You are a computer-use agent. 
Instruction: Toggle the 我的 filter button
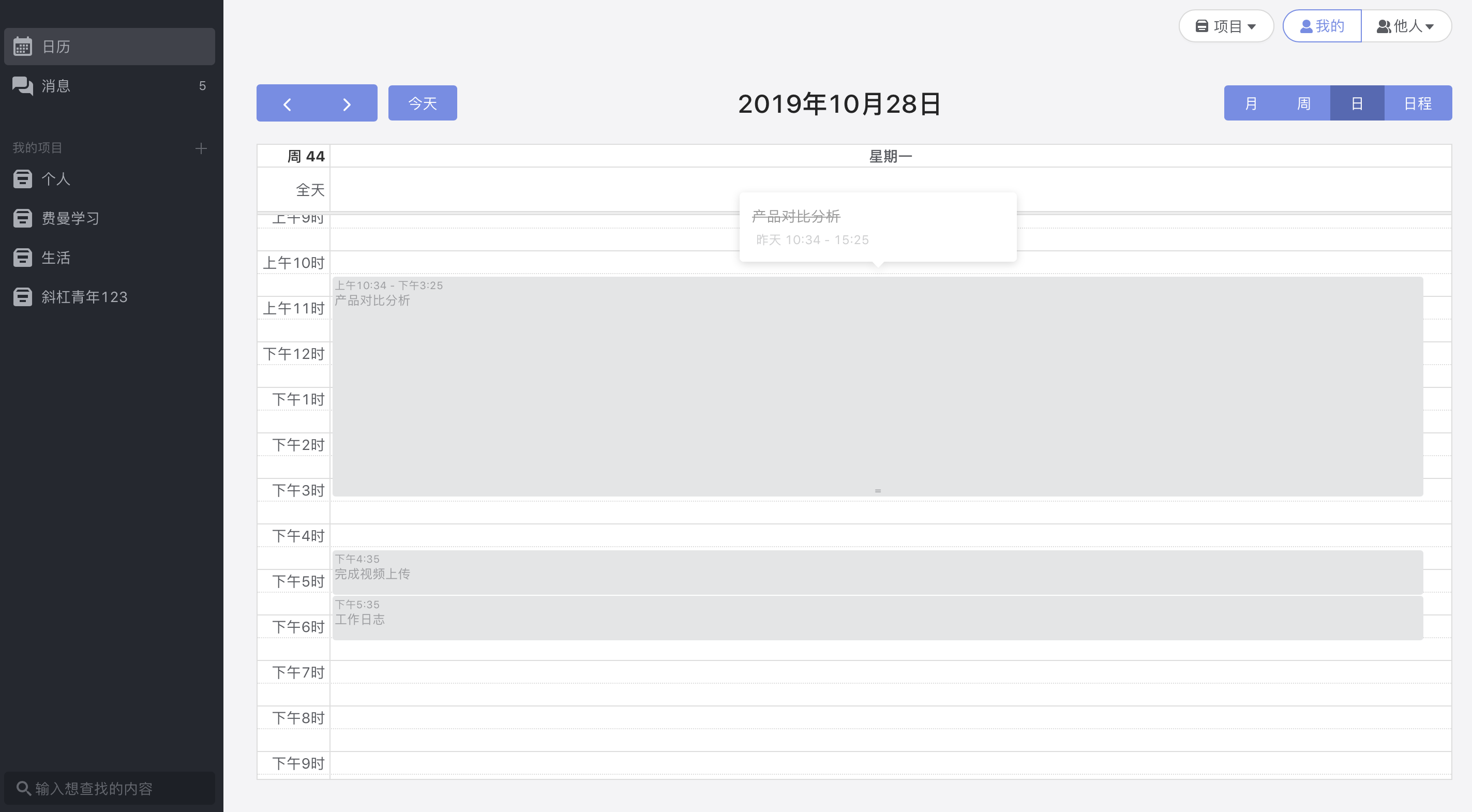coord(1321,26)
